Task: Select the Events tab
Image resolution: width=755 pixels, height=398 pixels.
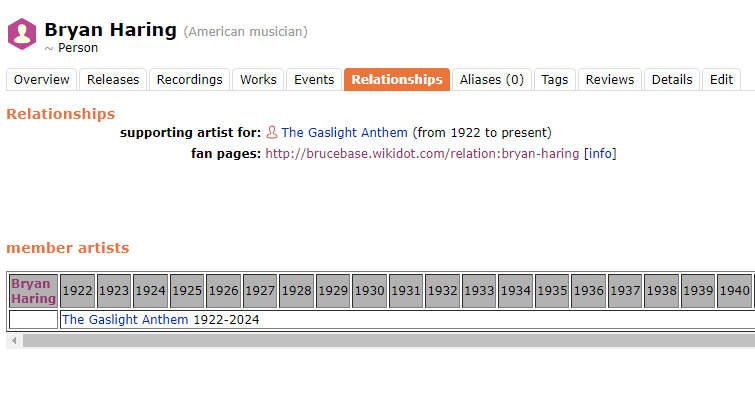Action: pyautogui.click(x=314, y=79)
